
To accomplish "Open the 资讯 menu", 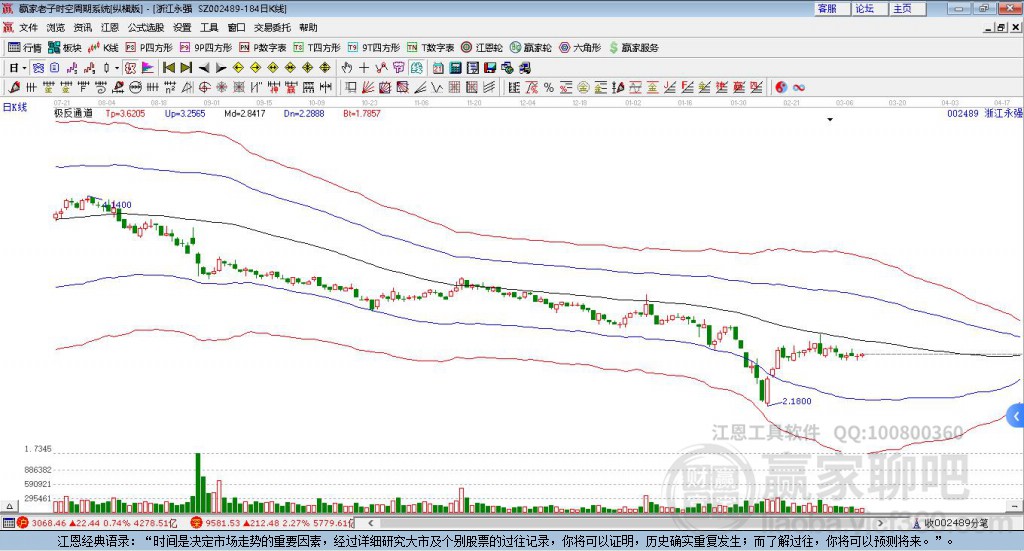I will 82,27.
